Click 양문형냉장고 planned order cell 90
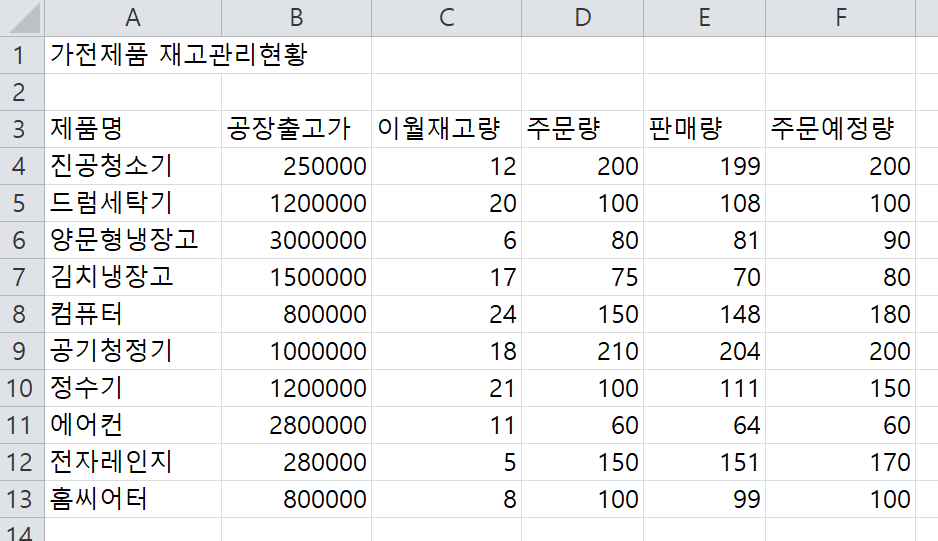 [840, 240]
